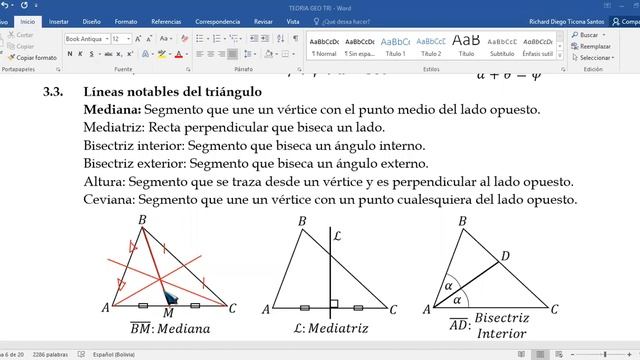Viewport: 640px width, 360px height.
Task: Click the ¿Qué desea hacer? search box
Action: [342, 22]
